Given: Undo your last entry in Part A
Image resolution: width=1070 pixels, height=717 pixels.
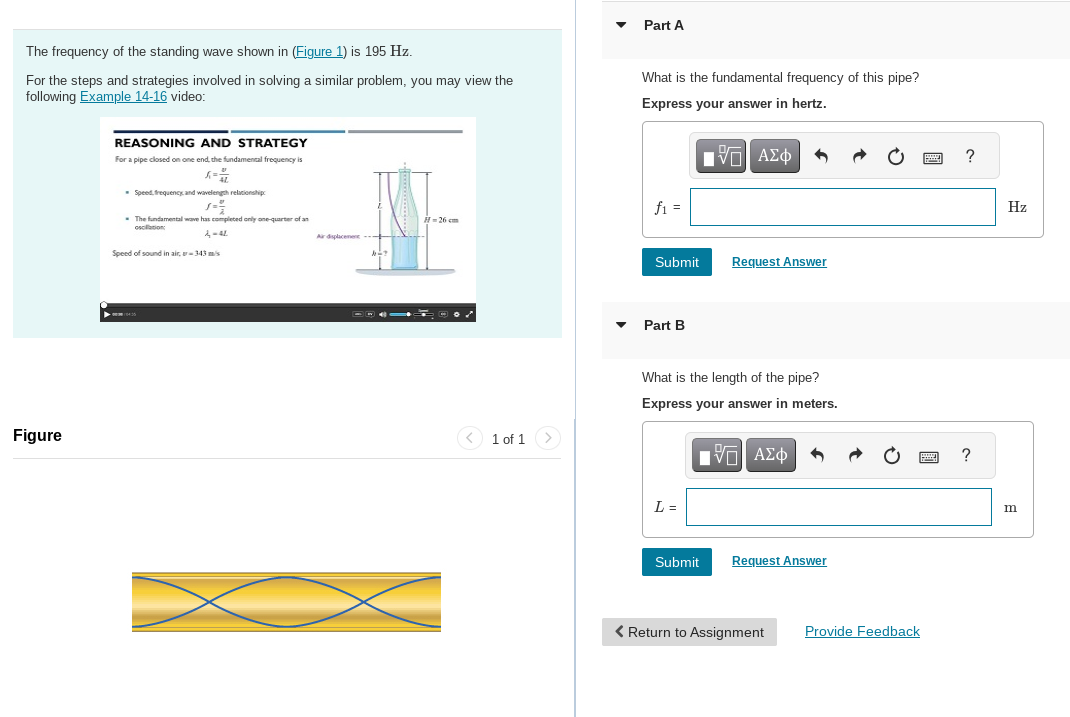Looking at the screenshot, I should 822,156.
